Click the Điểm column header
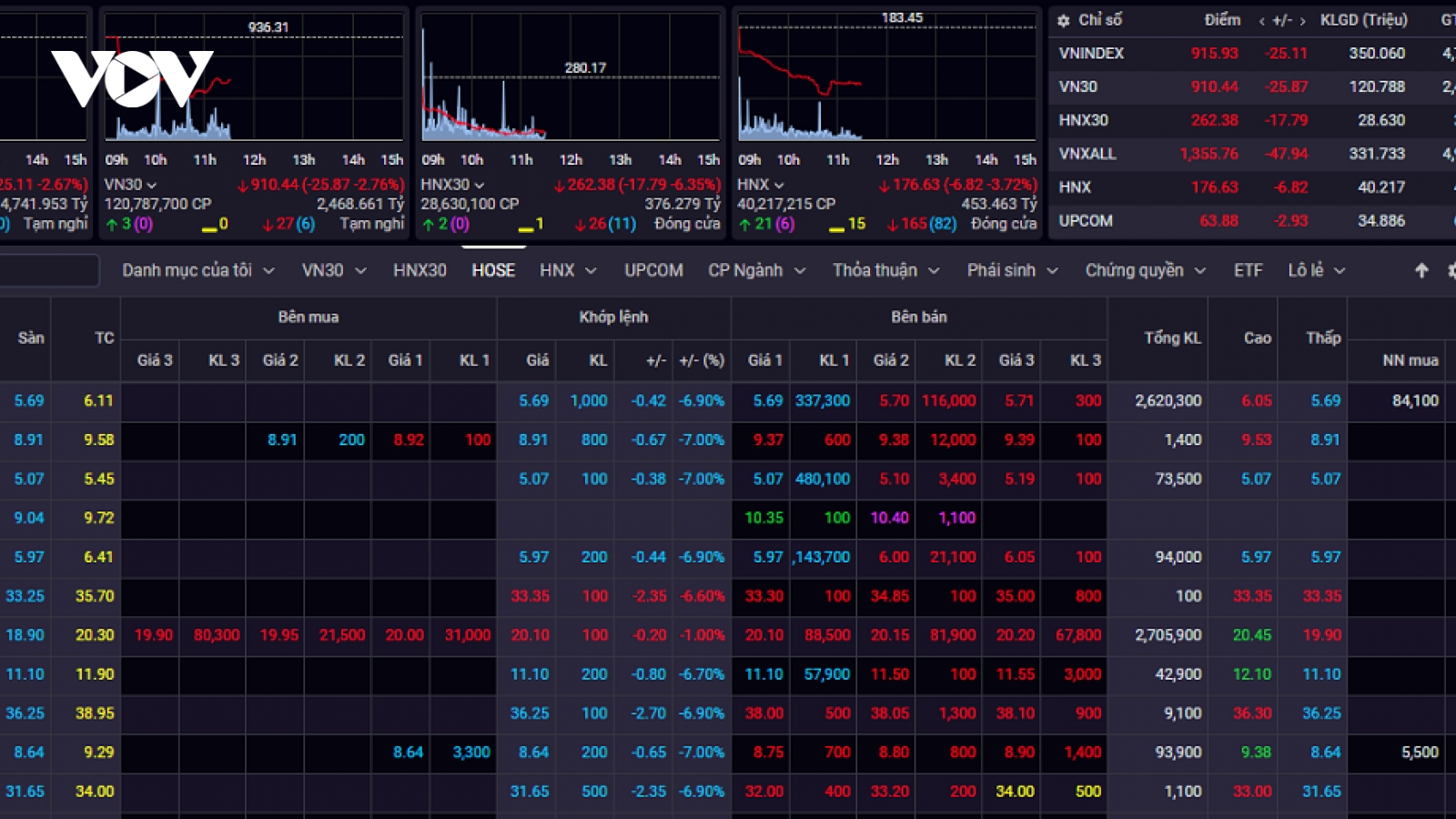1456x819 pixels. tap(1222, 20)
